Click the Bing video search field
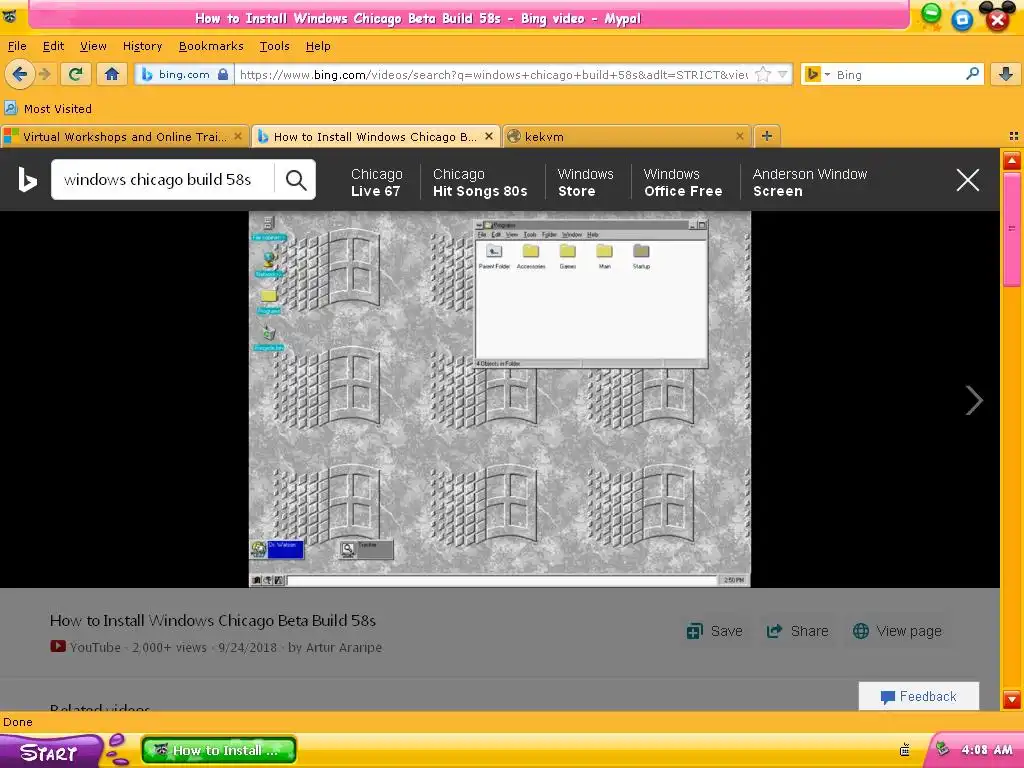This screenshot has height=768, width=1024. click(x=163, y=180)
